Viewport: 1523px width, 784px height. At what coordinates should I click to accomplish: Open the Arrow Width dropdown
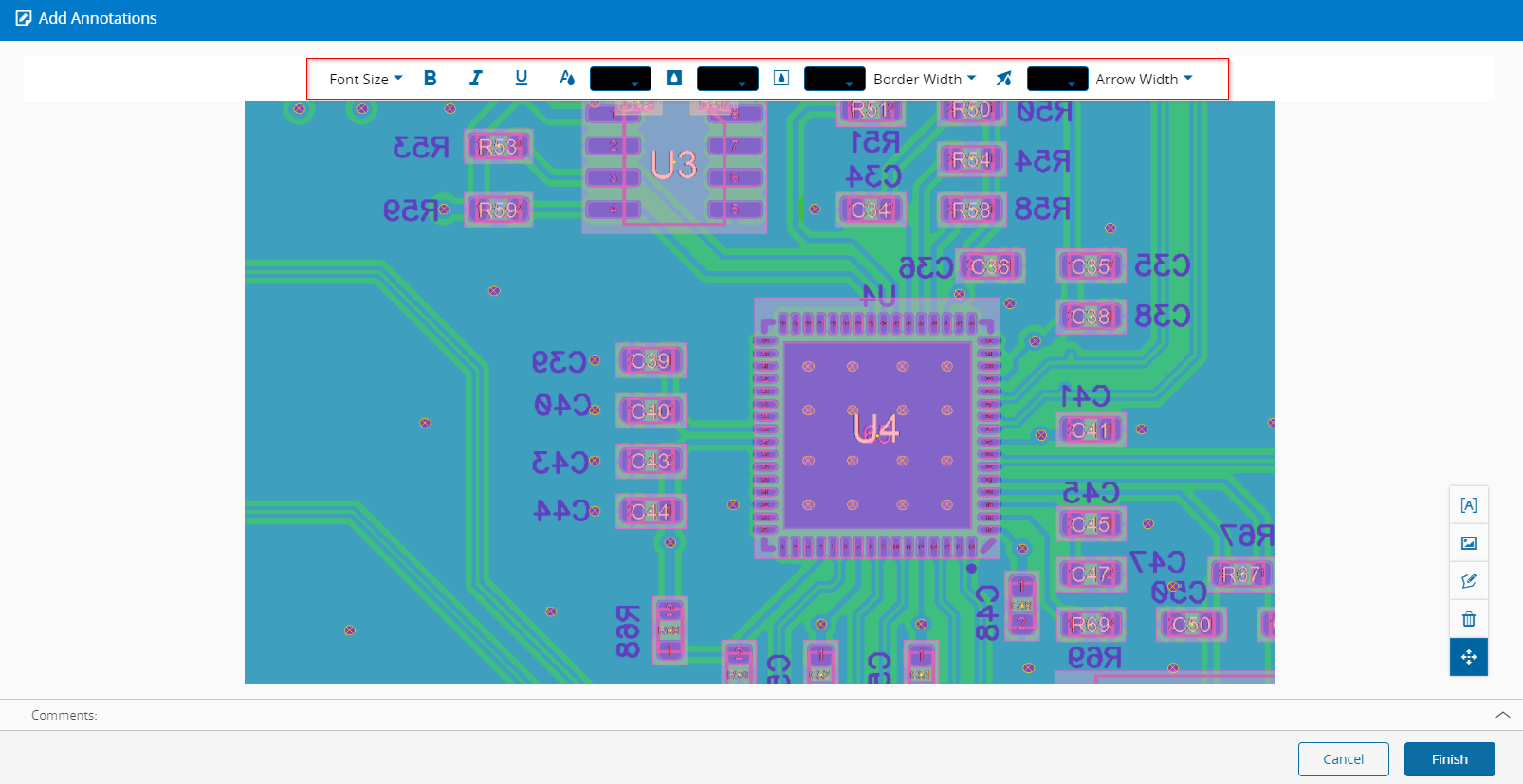[x=1144, y=79]
